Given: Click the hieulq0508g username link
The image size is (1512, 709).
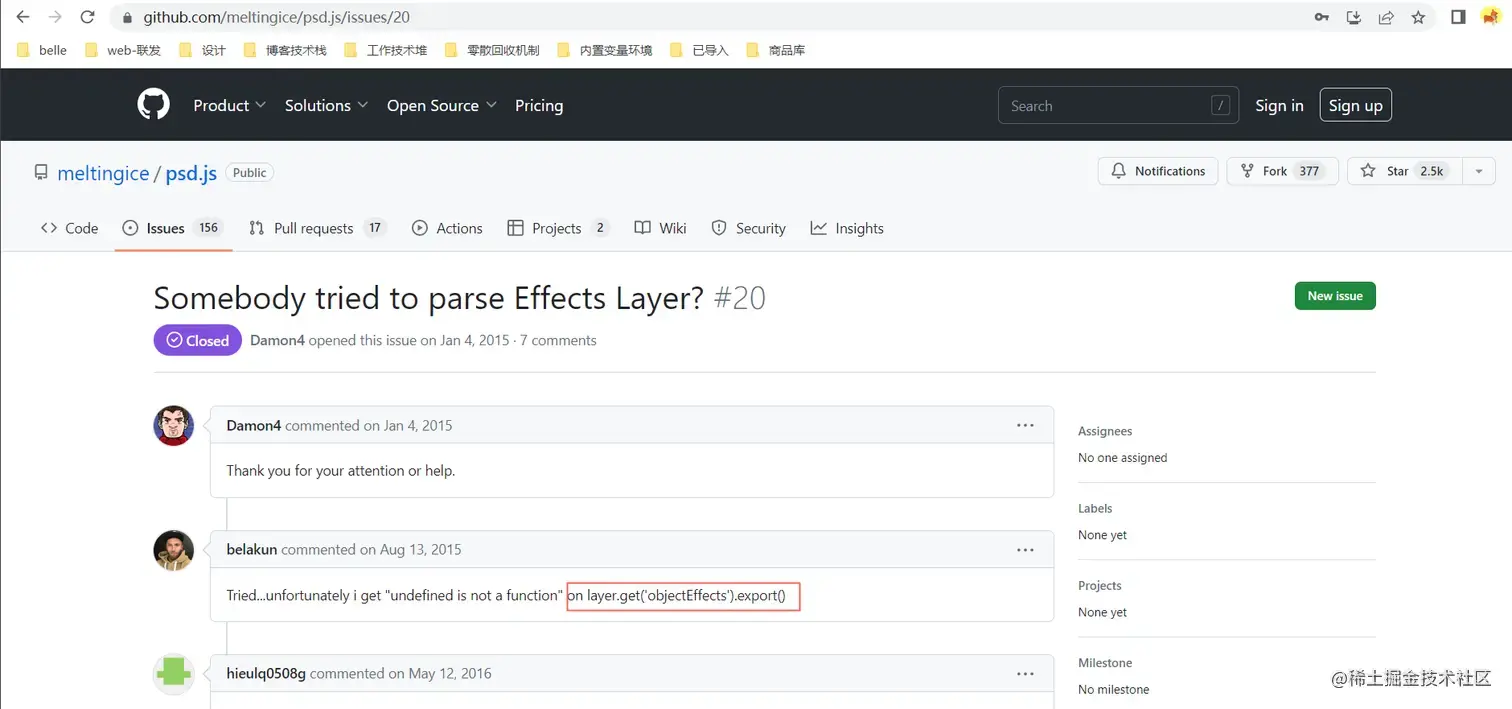Looking at the screenshot, I should 266,673.
